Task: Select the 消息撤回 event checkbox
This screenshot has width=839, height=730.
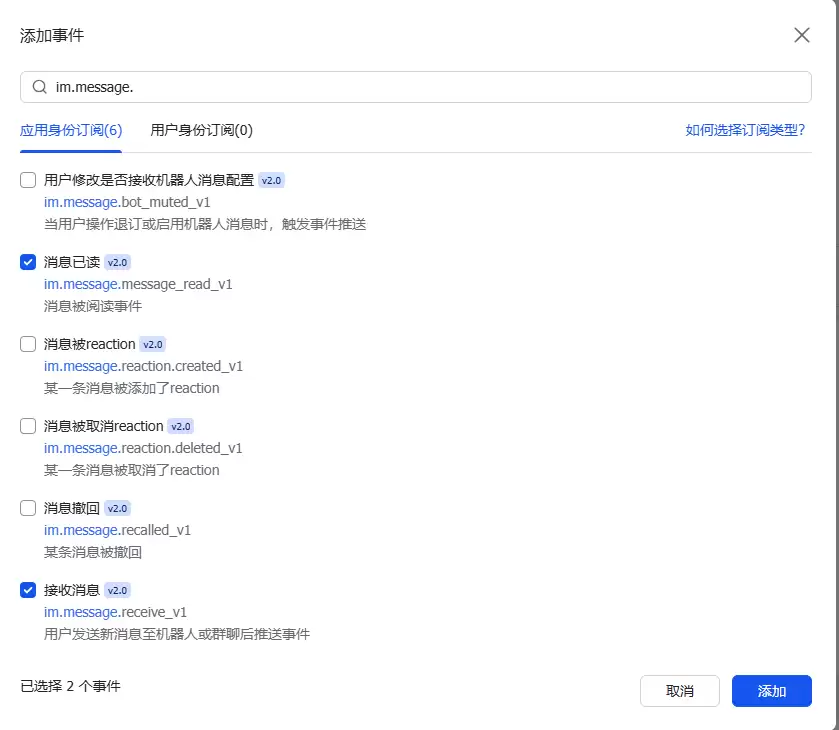Action: click(28, 508)
